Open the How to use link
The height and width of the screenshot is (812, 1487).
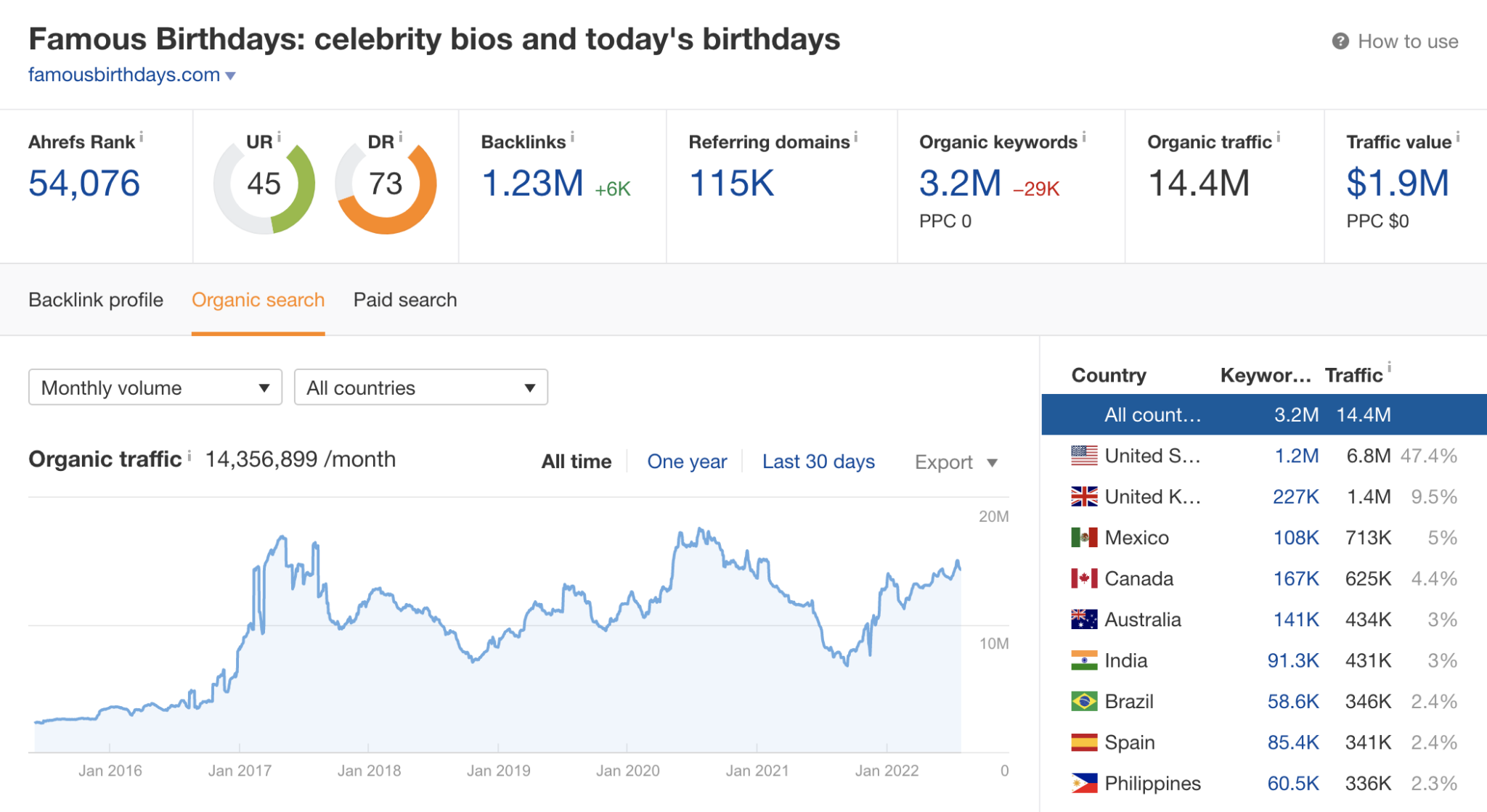(1408, 41)
